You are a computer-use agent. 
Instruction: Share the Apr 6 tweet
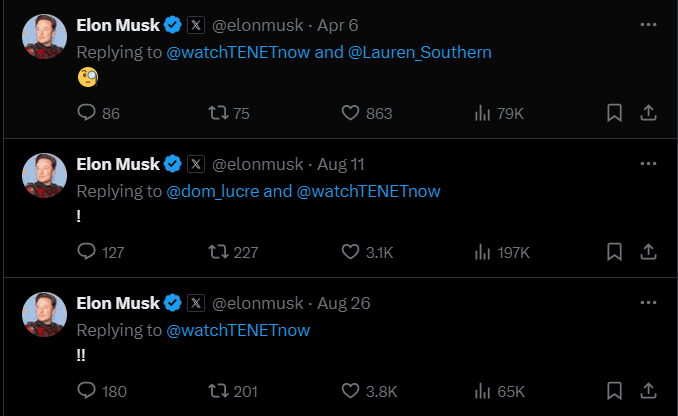tap(647, 114)
